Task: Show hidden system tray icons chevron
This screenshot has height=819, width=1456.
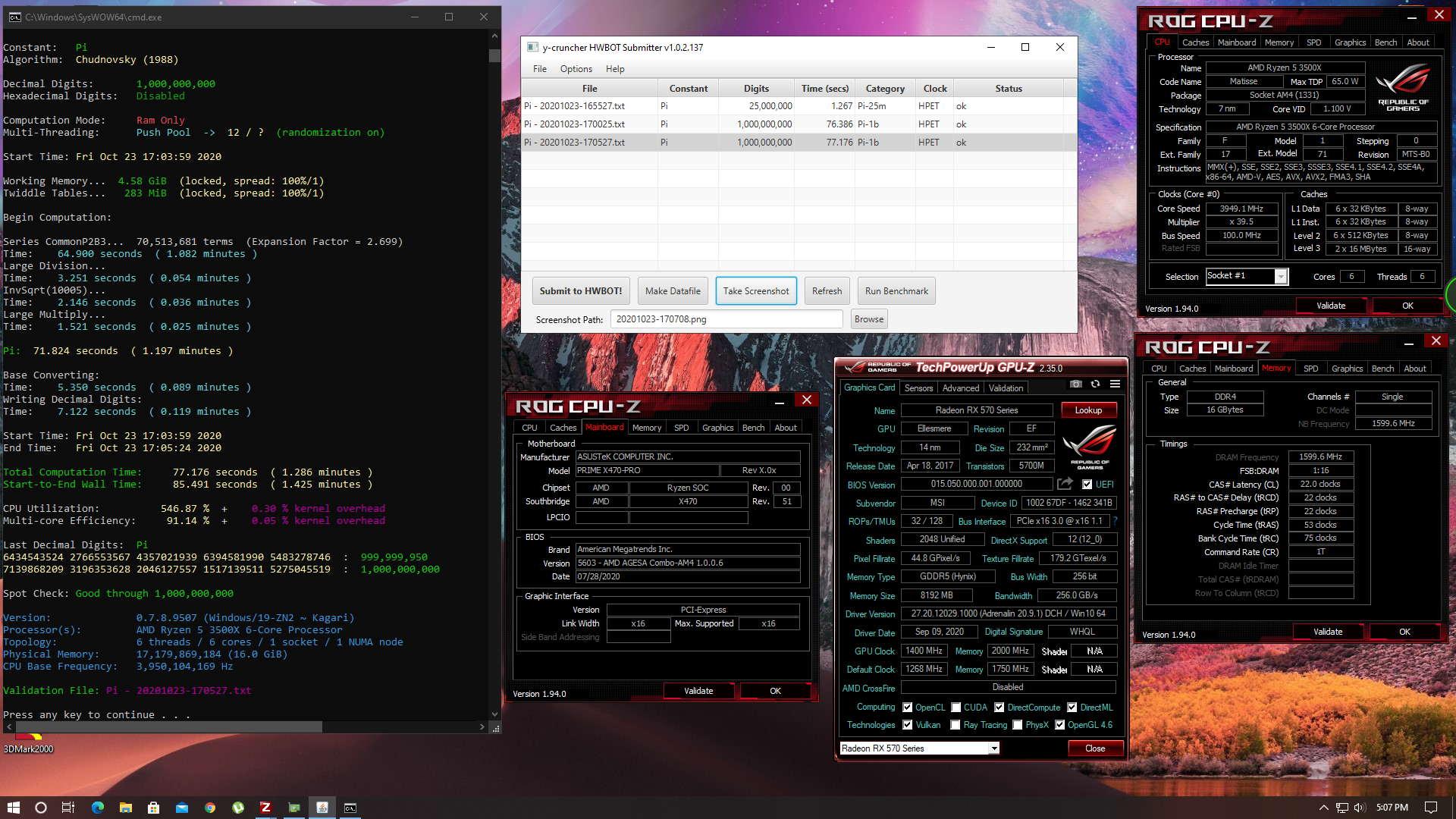Action: coord(1323,808)
